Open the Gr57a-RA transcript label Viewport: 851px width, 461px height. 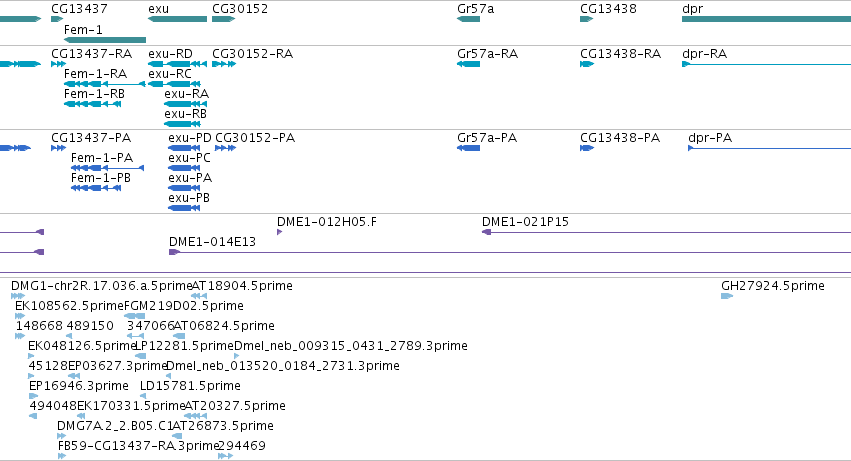click(487, 54)
